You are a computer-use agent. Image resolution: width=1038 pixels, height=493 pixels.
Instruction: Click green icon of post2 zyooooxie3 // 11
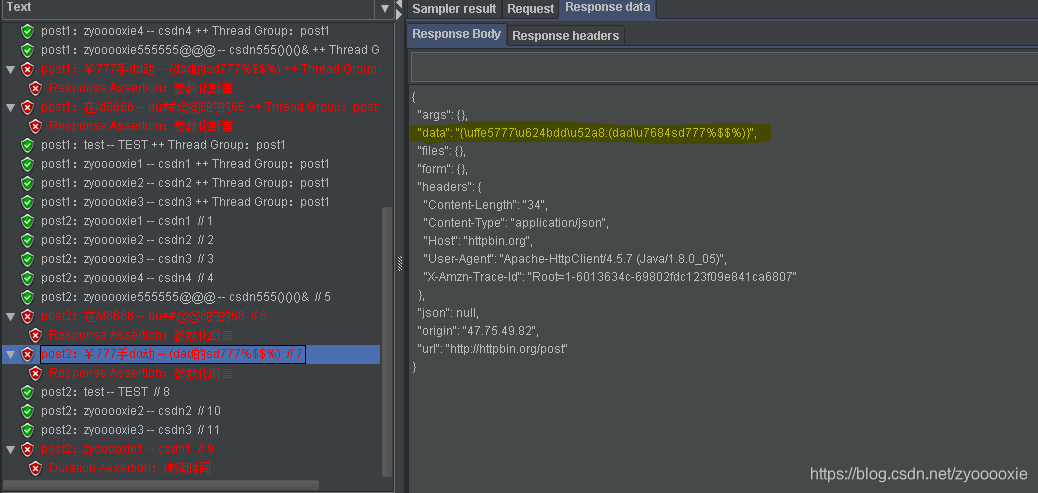pos(27,430)
